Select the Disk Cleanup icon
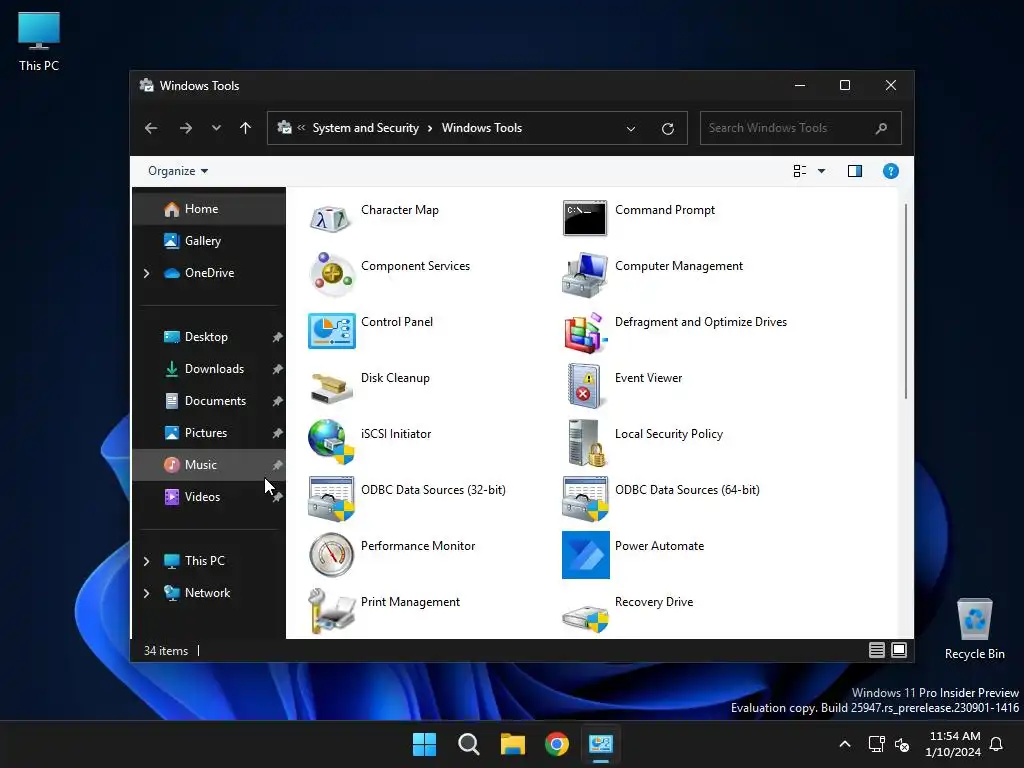Image resolution: width=1024 pixels, height=768 pixels. point(331,387)
